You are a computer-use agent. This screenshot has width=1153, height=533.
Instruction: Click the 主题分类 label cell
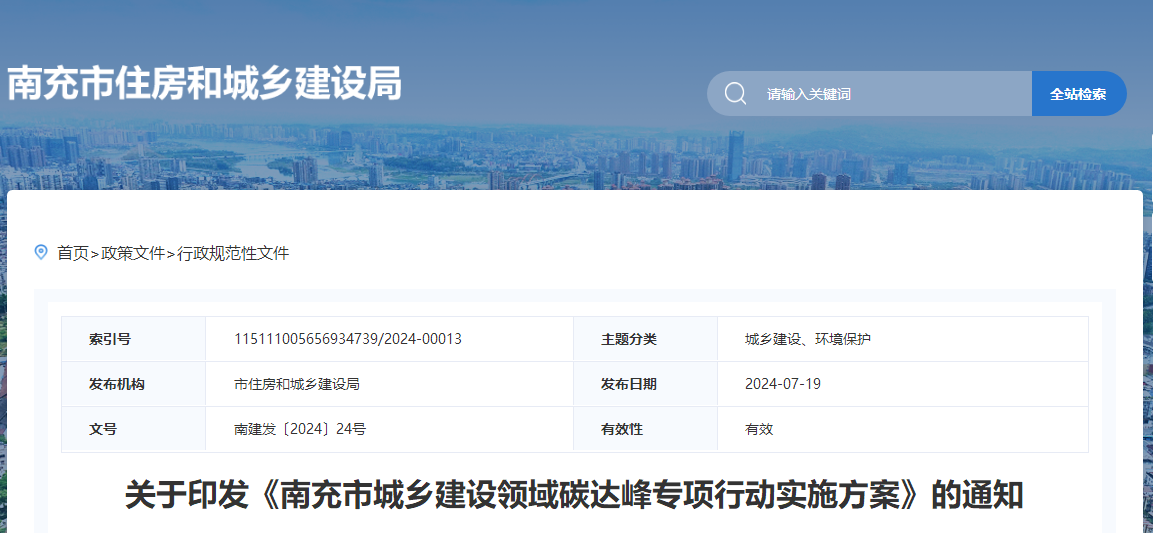628,339
